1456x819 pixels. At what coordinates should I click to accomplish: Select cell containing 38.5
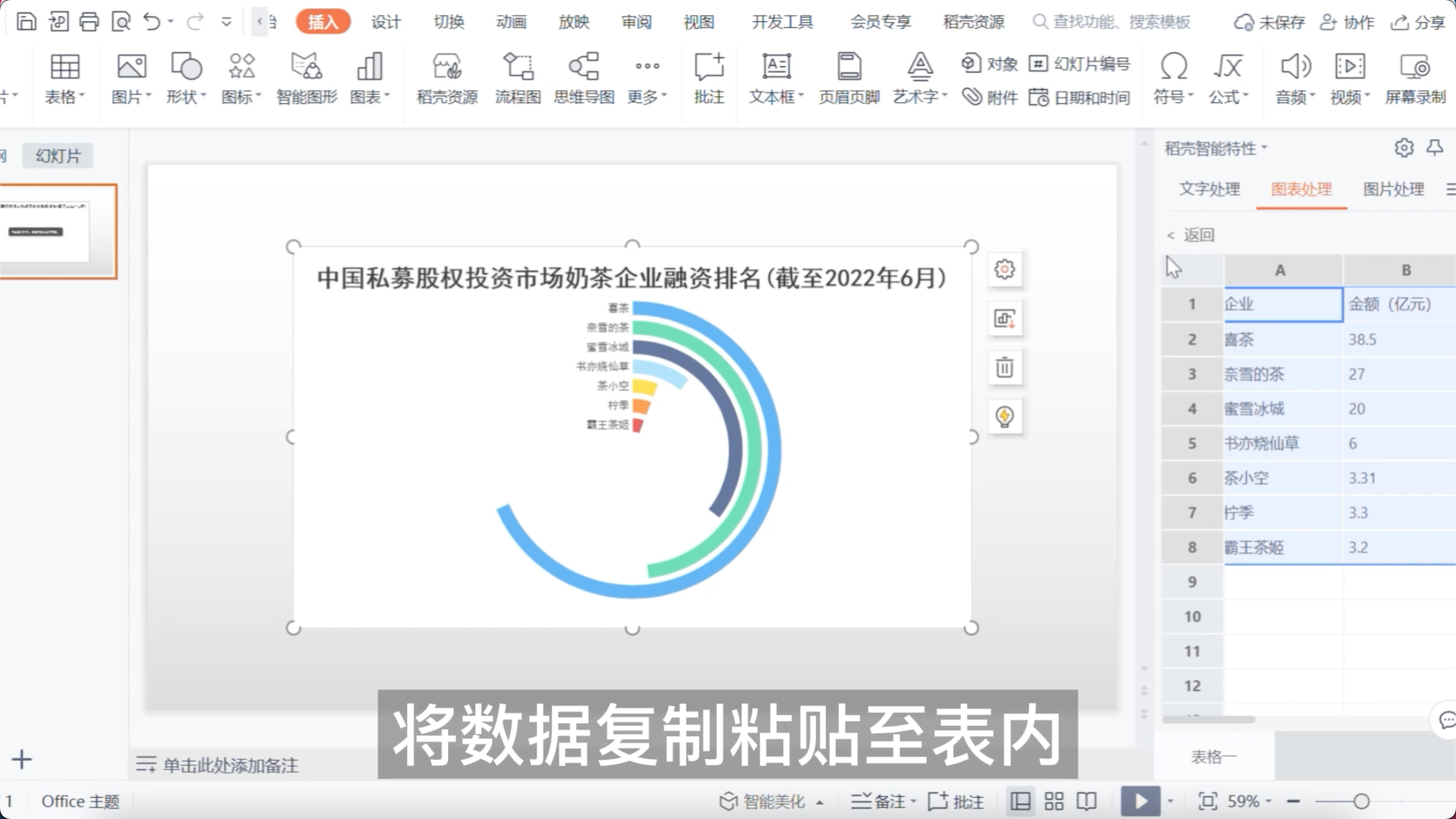pos(1399,340)
